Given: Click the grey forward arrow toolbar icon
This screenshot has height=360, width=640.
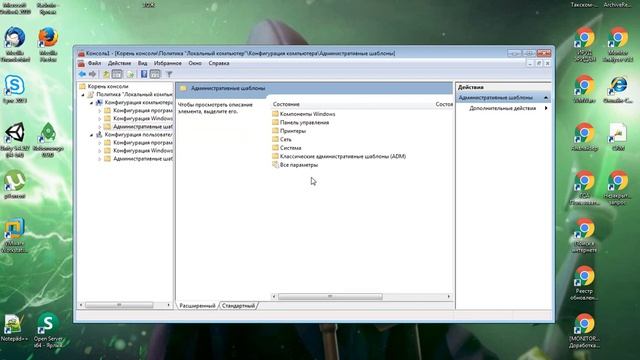Looking at the screenshot, I should [x=93, y=74].
